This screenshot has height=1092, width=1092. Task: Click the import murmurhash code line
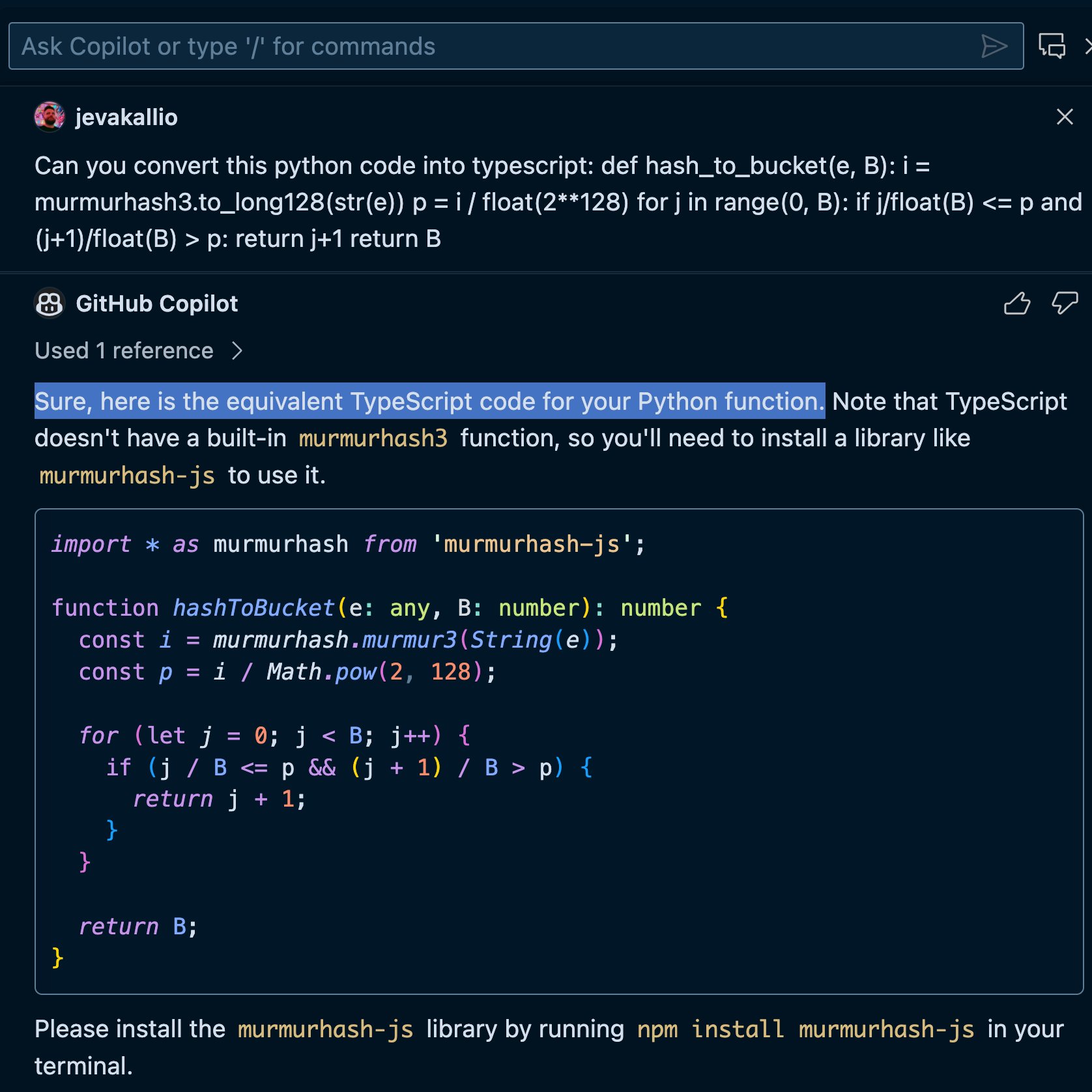tap(349, 544)
